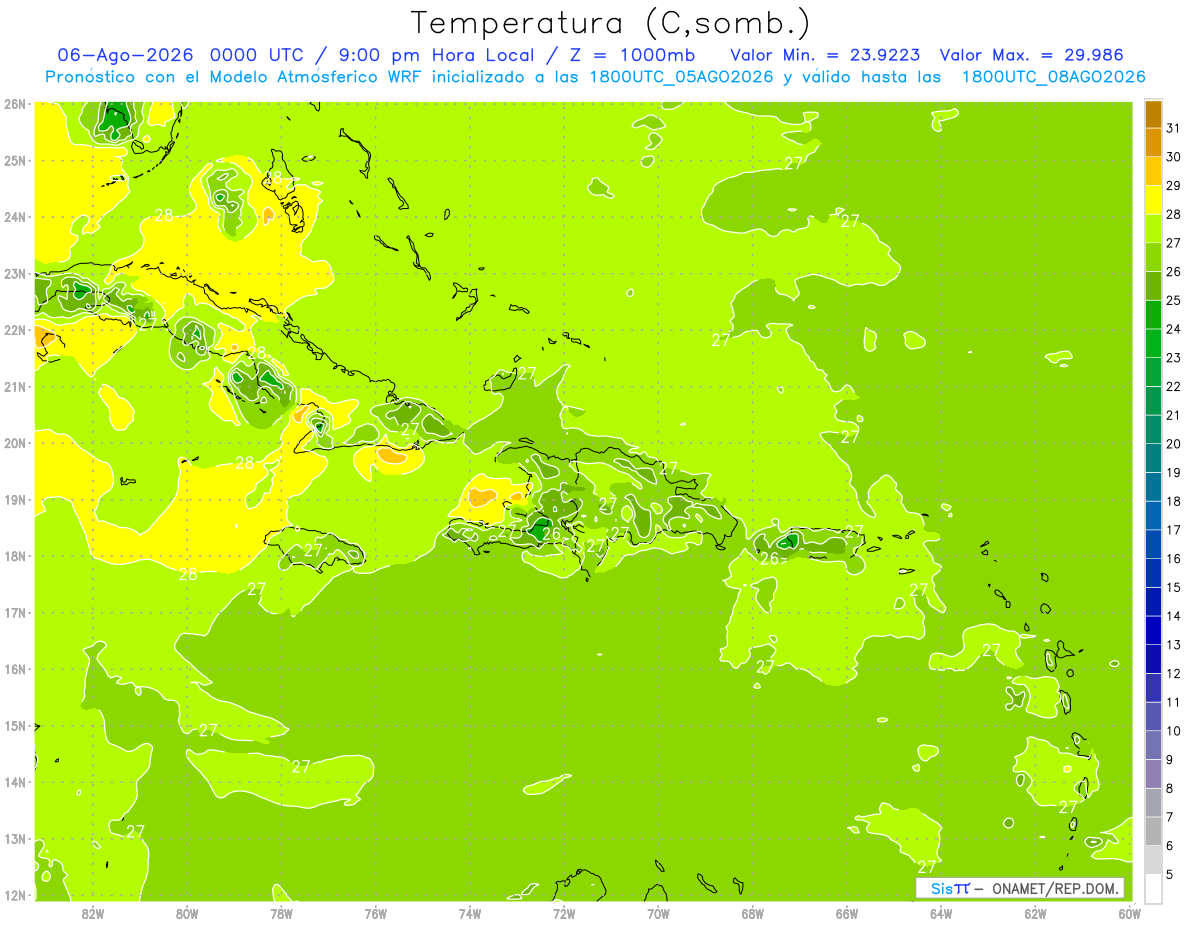Screen dimensions: 1200x927
Task: Click the '74W' longitude axis label
Action: point(470,913)
